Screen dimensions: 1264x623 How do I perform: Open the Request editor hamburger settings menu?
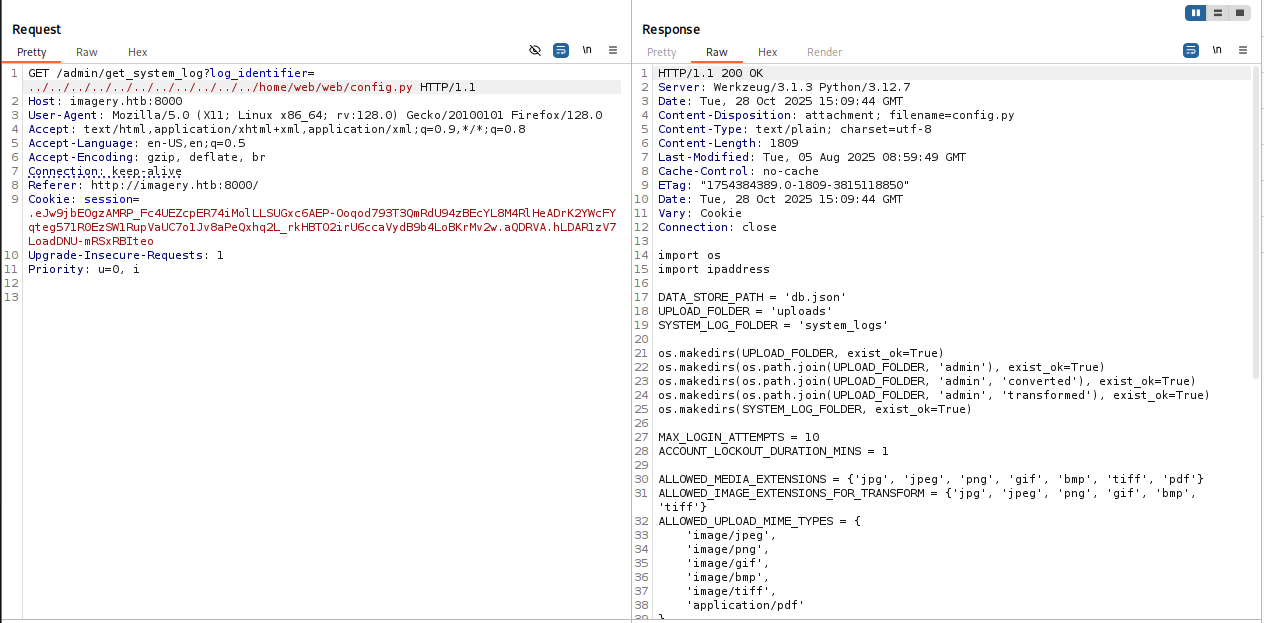tap(613, 49)
